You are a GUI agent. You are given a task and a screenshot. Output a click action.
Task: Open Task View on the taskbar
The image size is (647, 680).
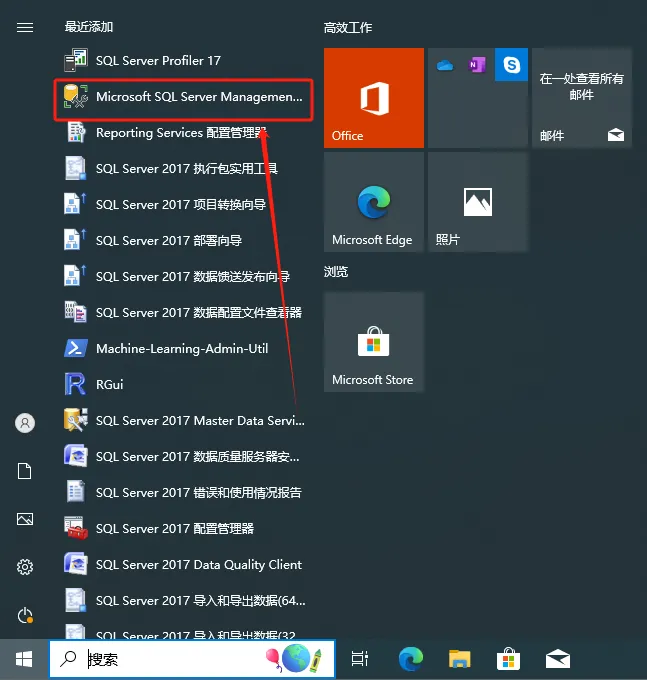359,659
